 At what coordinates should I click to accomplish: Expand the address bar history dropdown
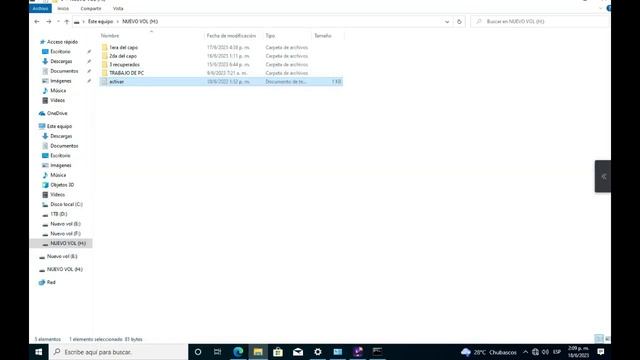447,22
